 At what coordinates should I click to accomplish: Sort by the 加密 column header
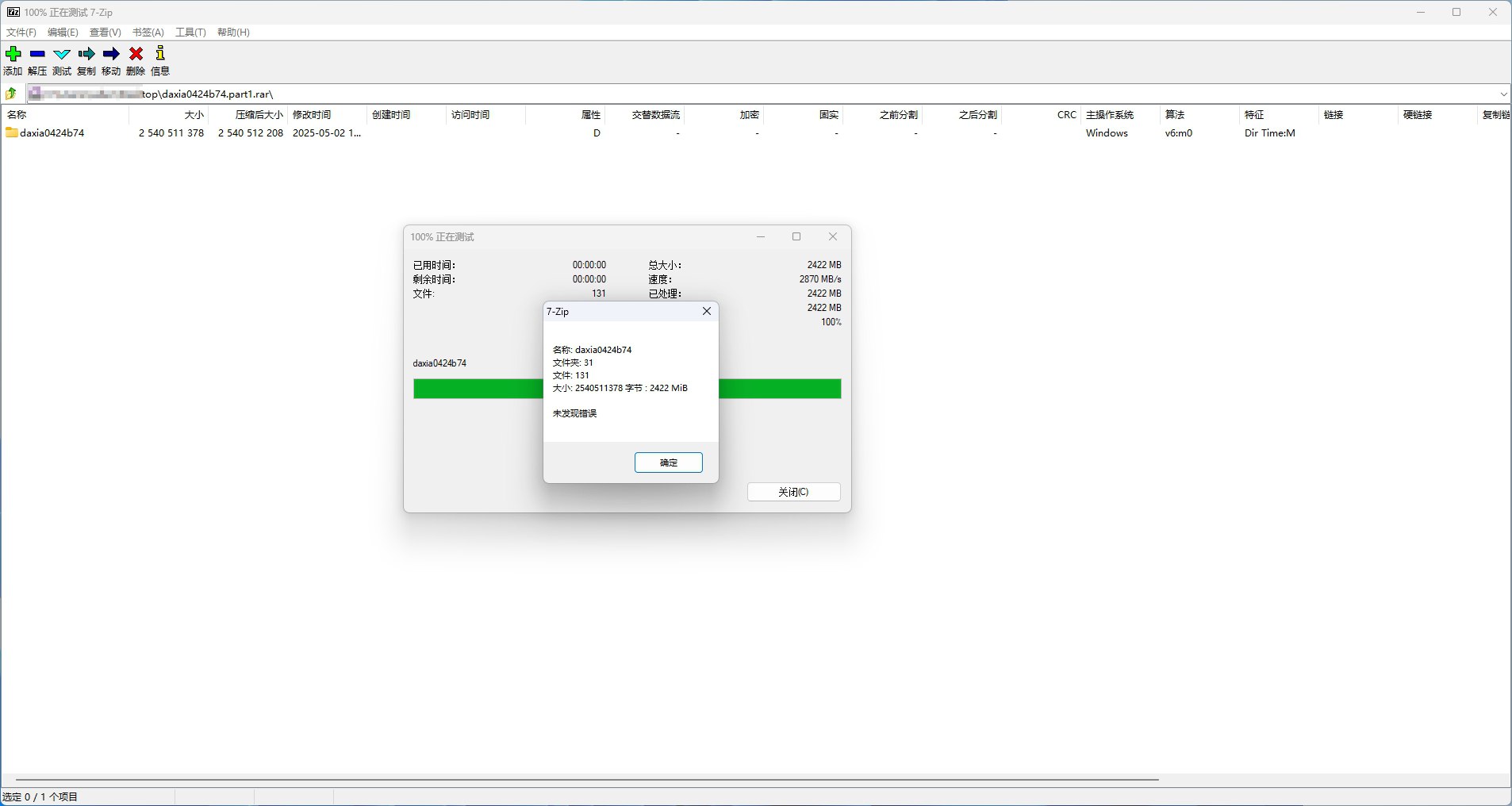click(723, 115)
